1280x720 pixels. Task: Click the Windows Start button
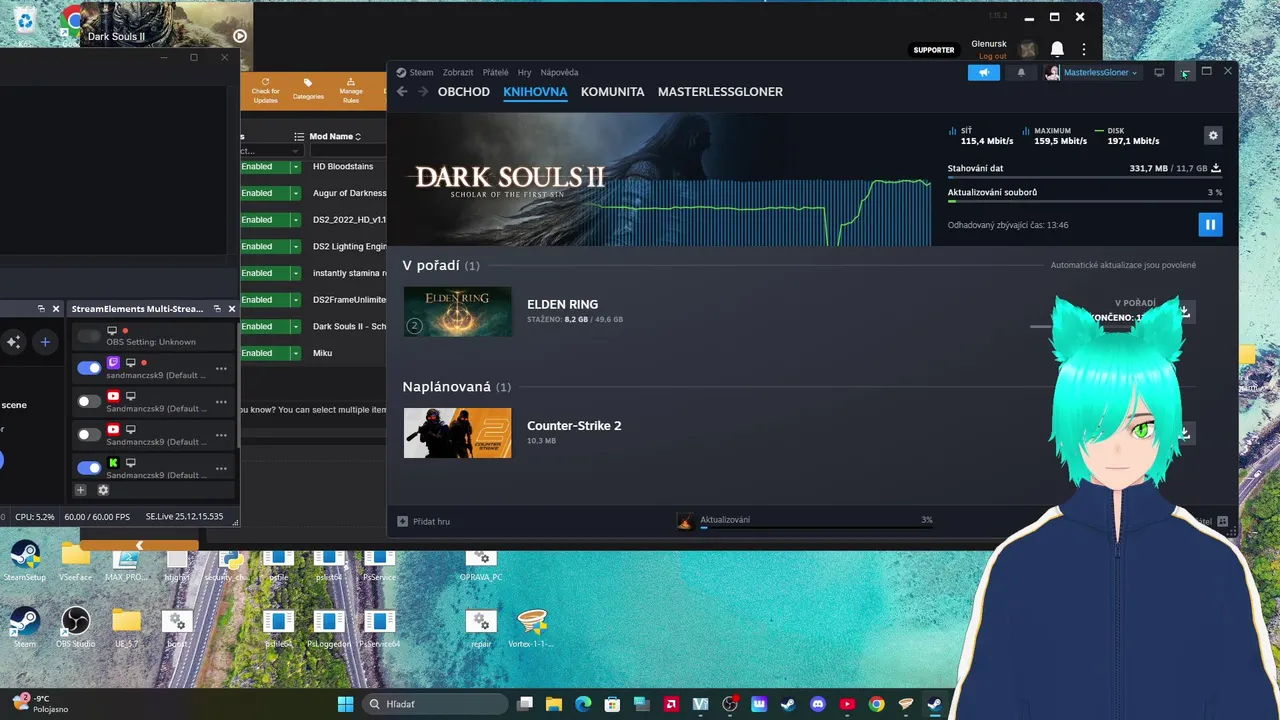pyautogui.click(x=345, y=704)
